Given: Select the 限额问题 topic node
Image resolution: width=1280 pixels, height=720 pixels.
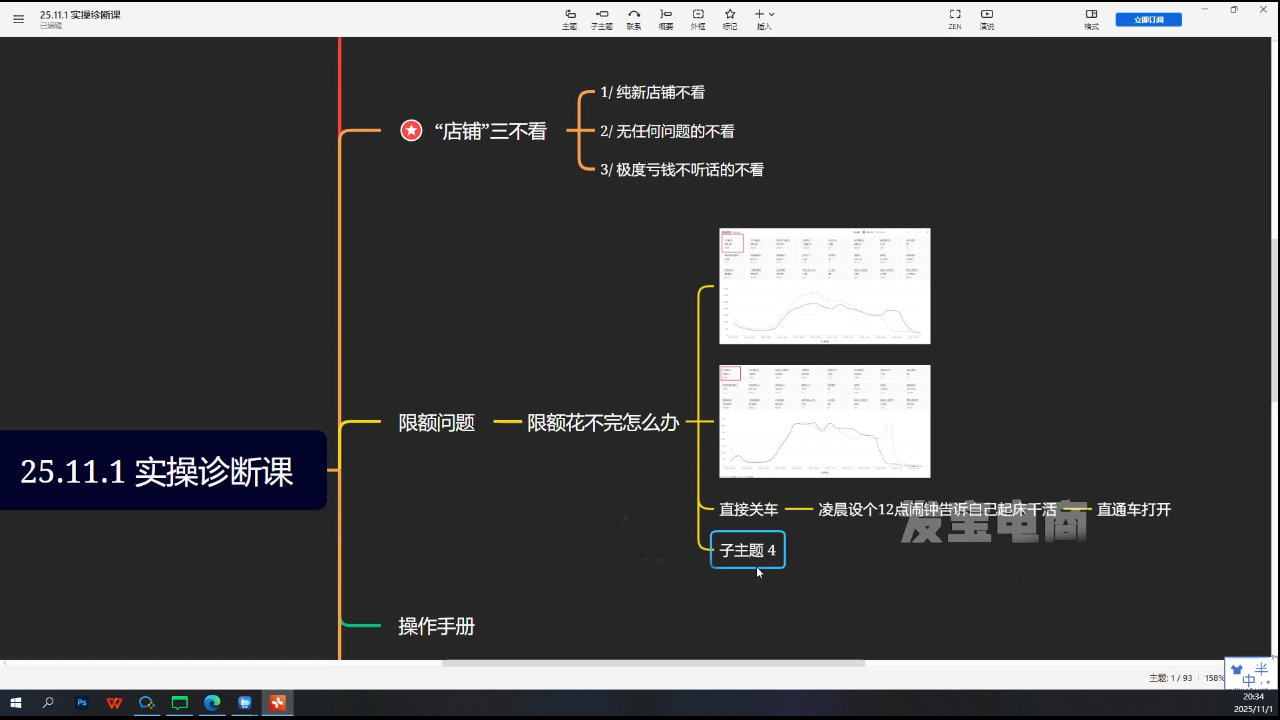Looking at the screenshot, I should [436, 423].
